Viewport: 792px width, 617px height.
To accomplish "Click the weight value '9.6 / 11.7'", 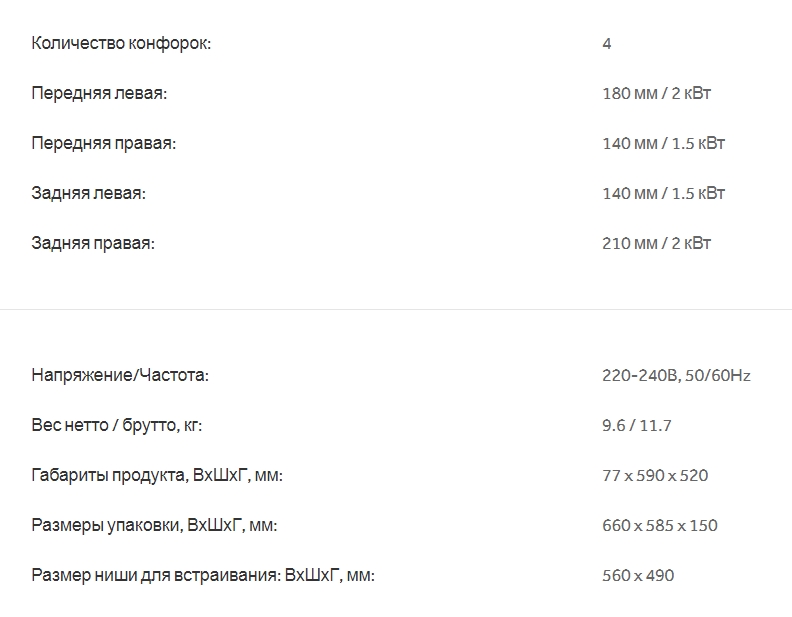I will pyautogui.click(x=637, y=426).
